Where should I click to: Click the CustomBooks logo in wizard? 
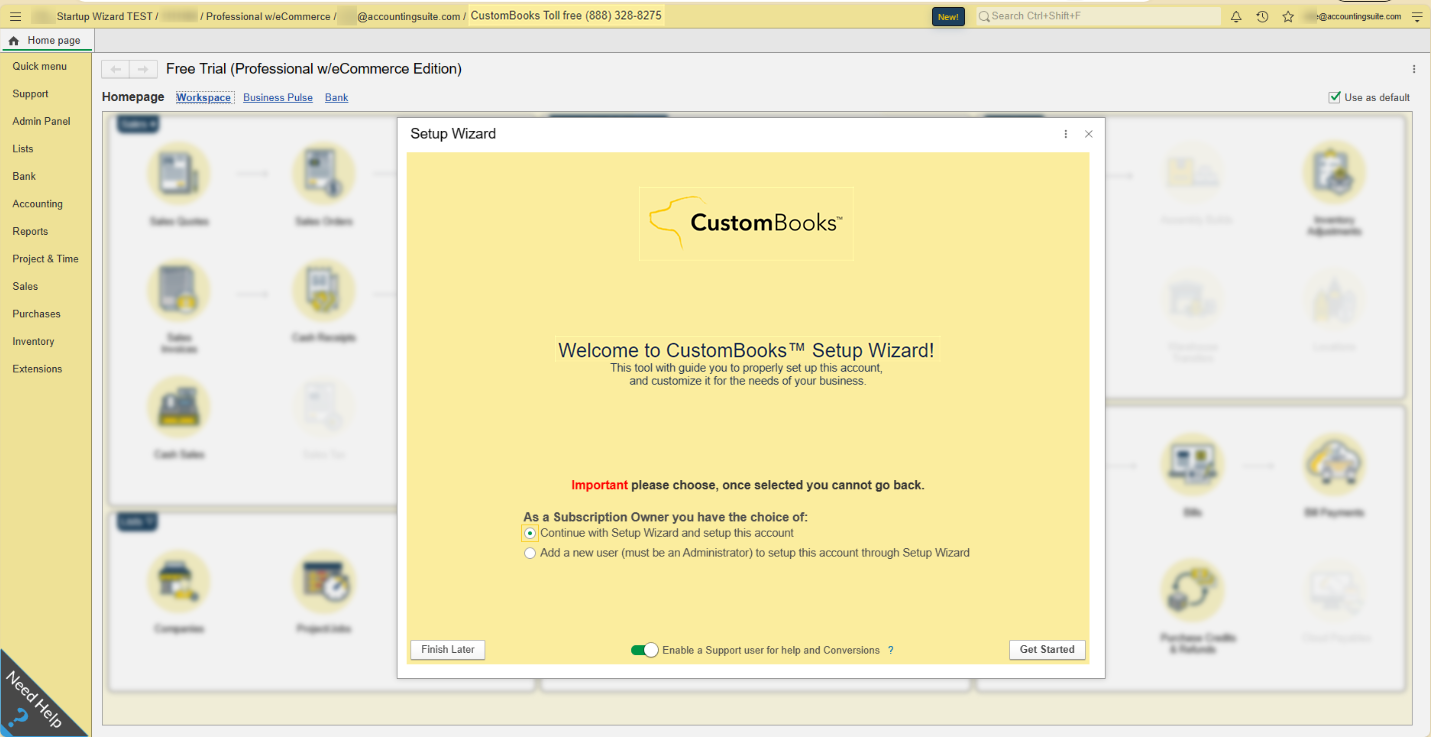click(746, 223)
